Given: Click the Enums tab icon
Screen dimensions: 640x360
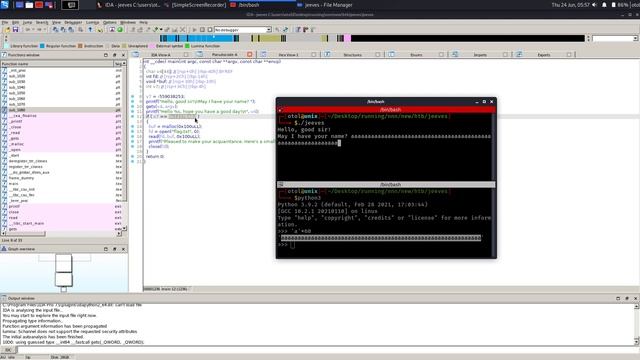Looking at the screenshot, I should (391, 54).
